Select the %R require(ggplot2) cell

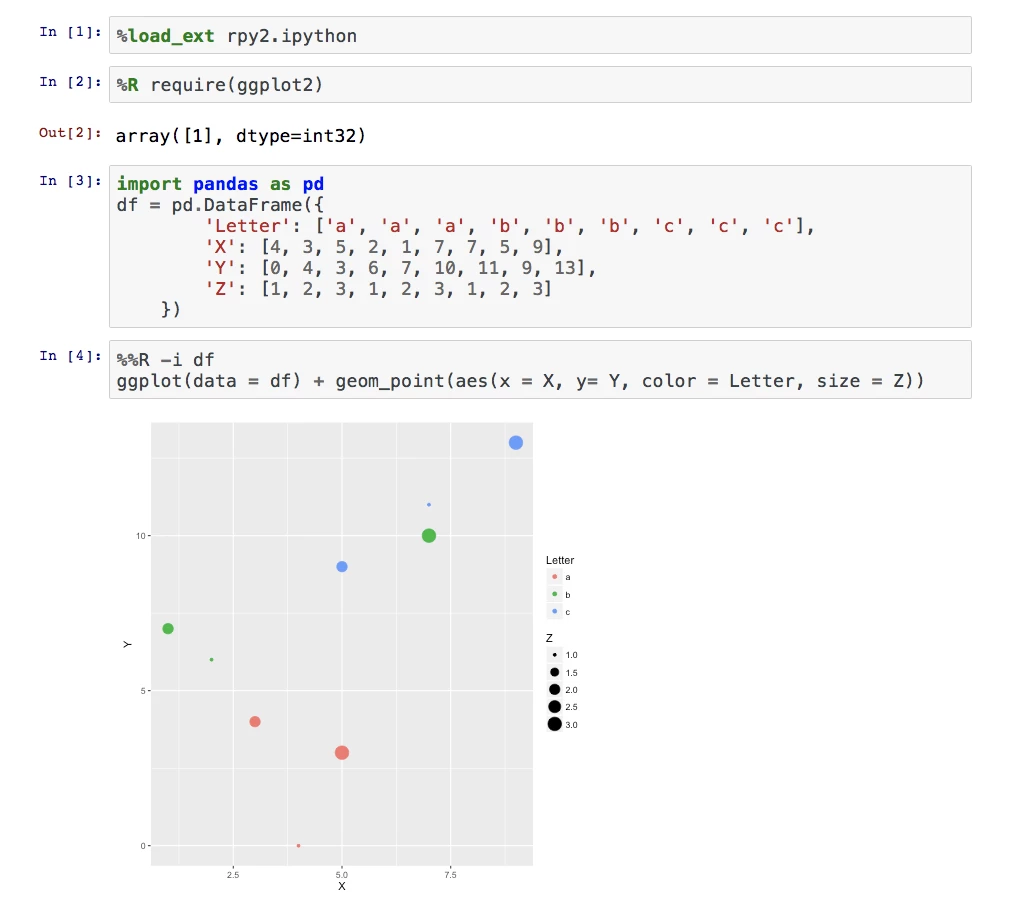tap(540, 85)
